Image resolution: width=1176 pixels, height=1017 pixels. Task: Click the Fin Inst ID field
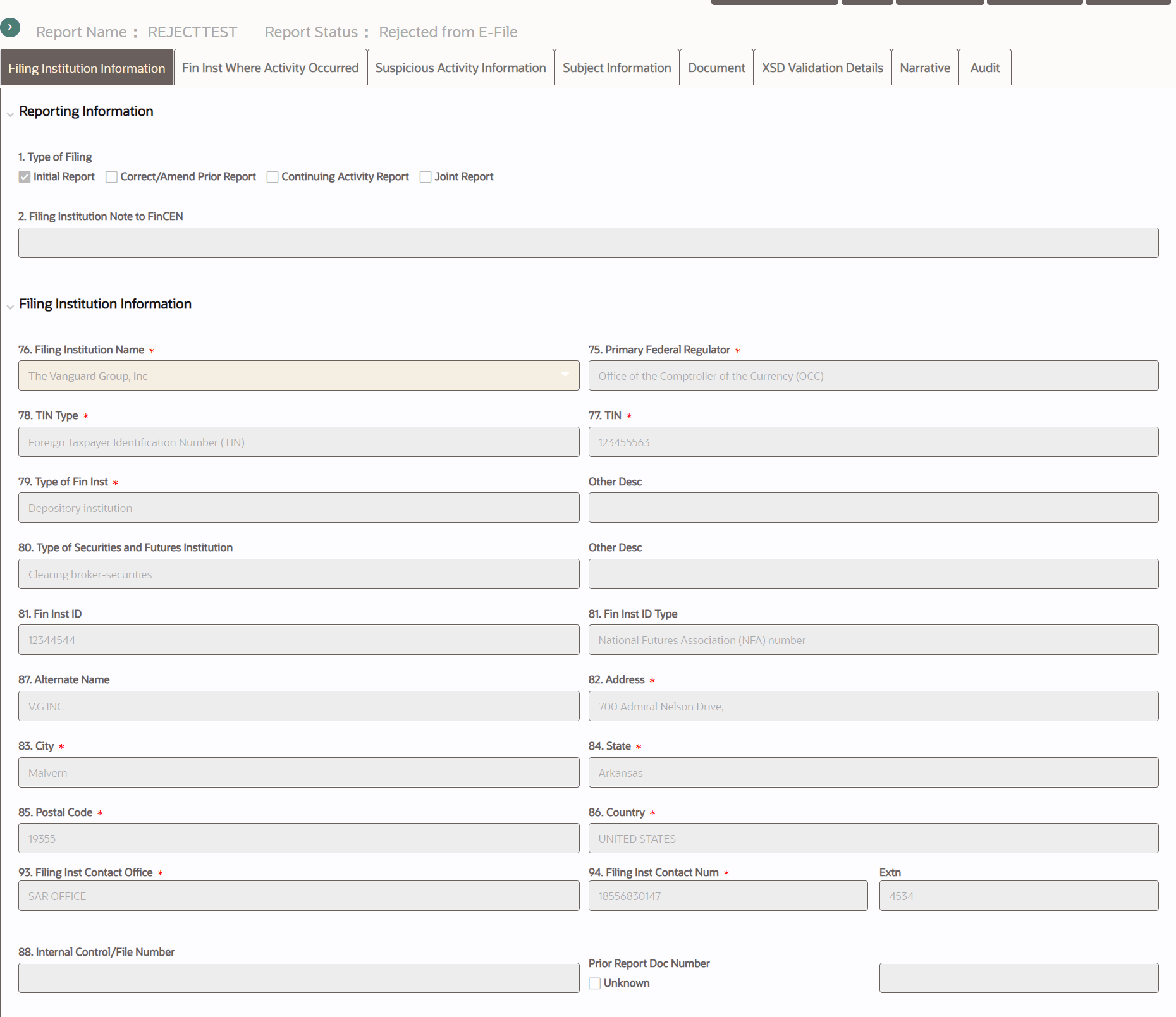pos(299,640)
